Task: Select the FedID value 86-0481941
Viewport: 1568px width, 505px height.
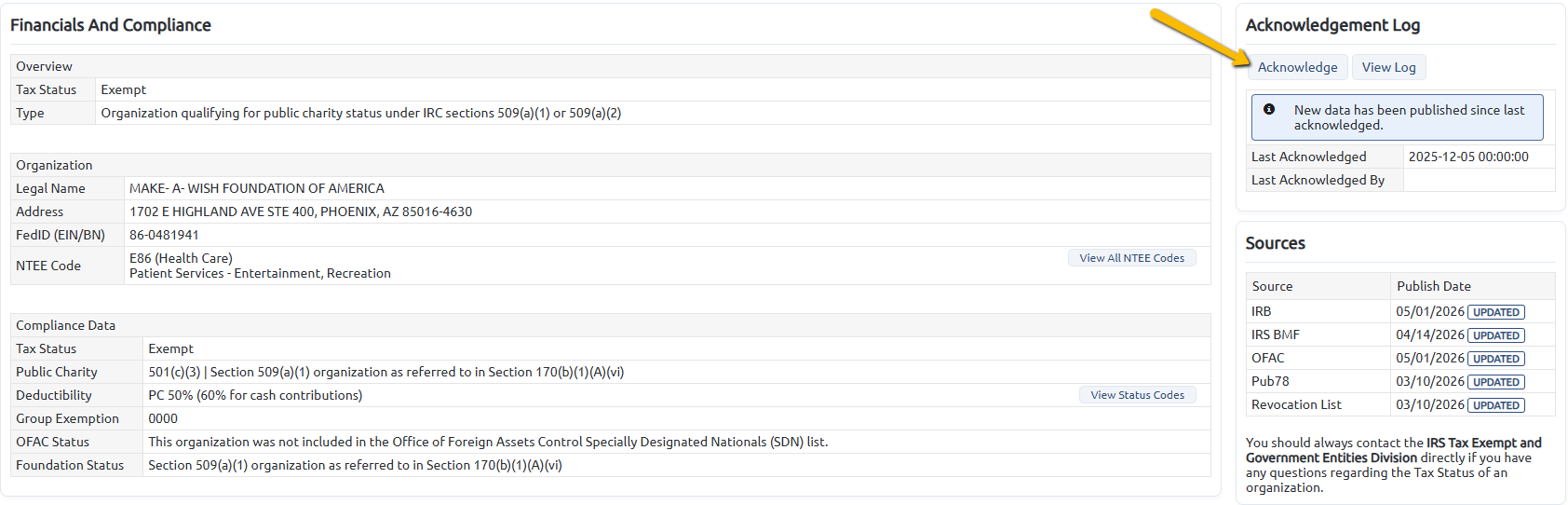Action: (164, 235)
